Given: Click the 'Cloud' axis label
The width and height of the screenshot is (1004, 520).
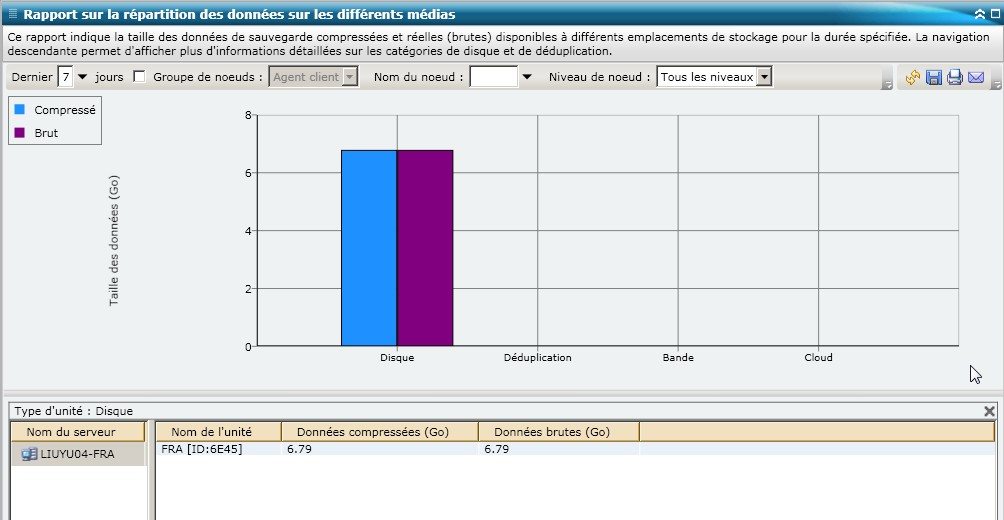Looking at the screenshot, I should (818, 357).
